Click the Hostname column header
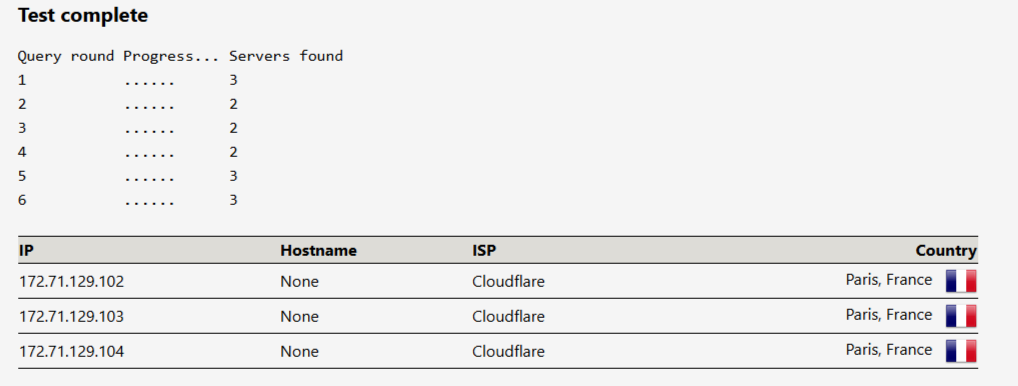The width and height of the screenshot is (1018, 386). [x=318, y=250]
